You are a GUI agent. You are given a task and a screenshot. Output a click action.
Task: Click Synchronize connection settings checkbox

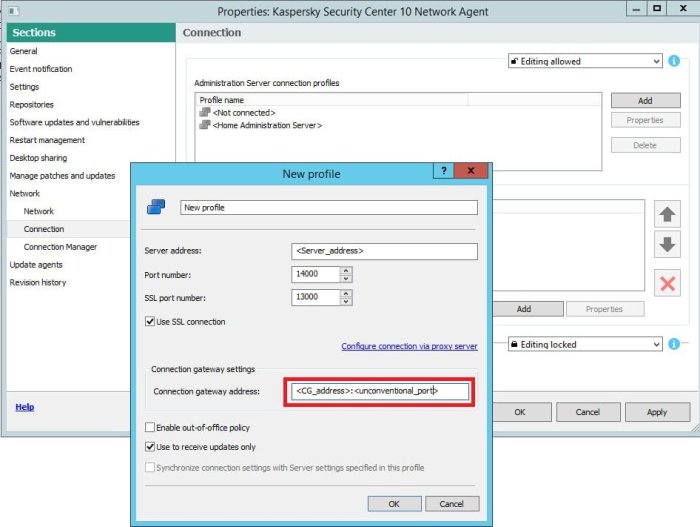point(150,467)
